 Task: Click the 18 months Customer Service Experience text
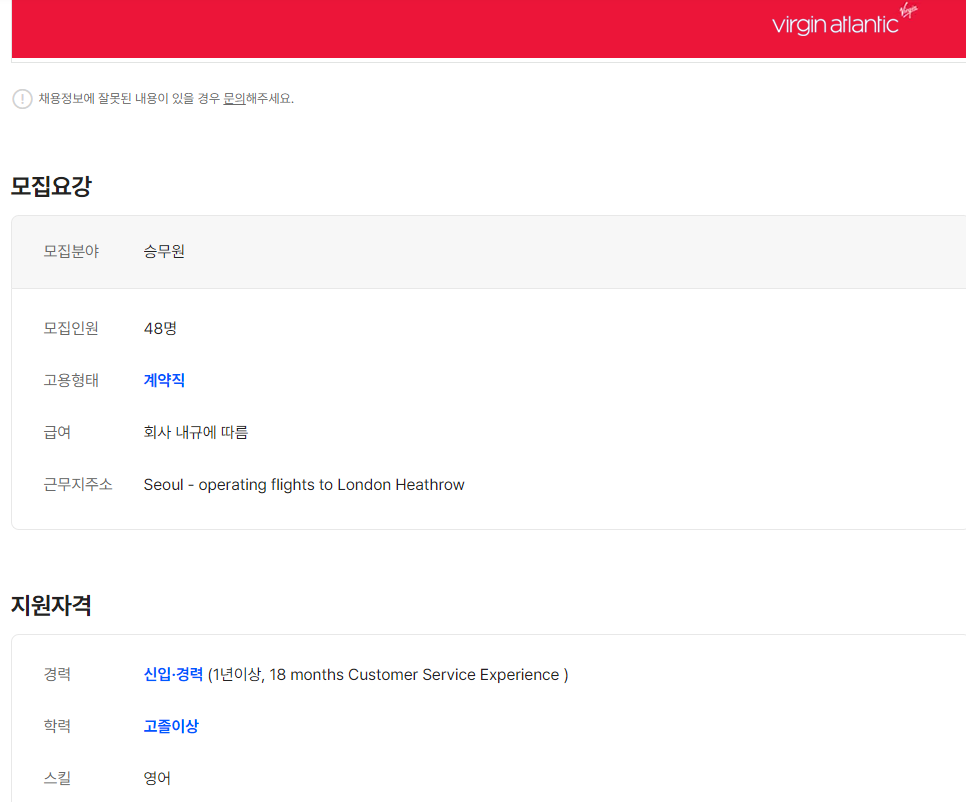[x=414, y=675]
